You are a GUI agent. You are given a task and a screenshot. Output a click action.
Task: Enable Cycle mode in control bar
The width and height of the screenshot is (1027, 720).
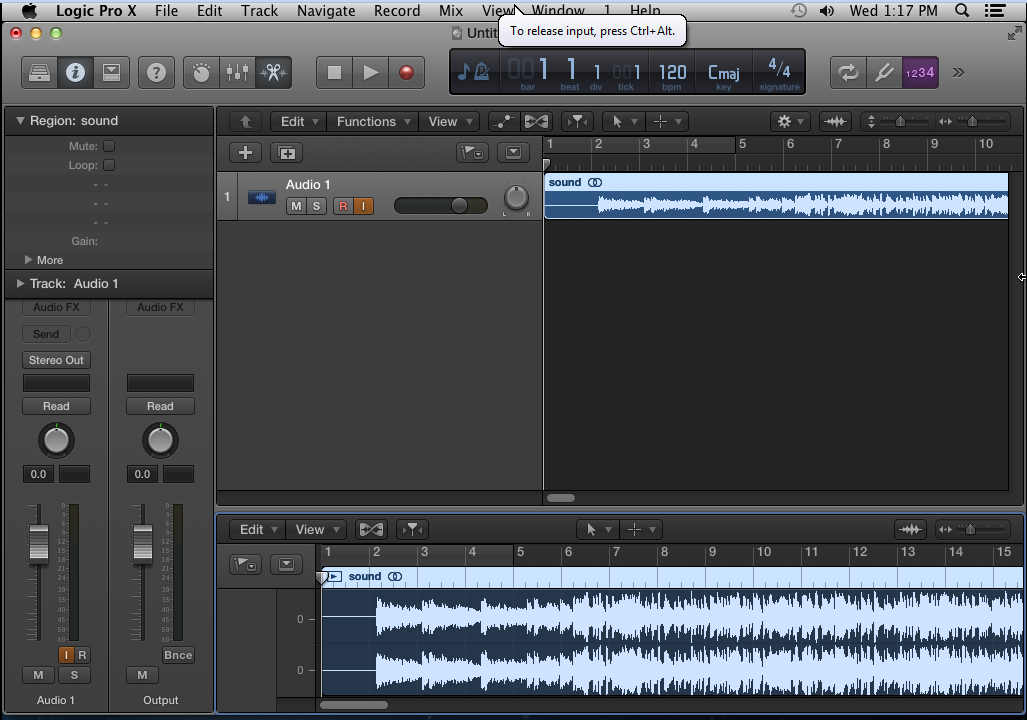click(x=848, y=72)
